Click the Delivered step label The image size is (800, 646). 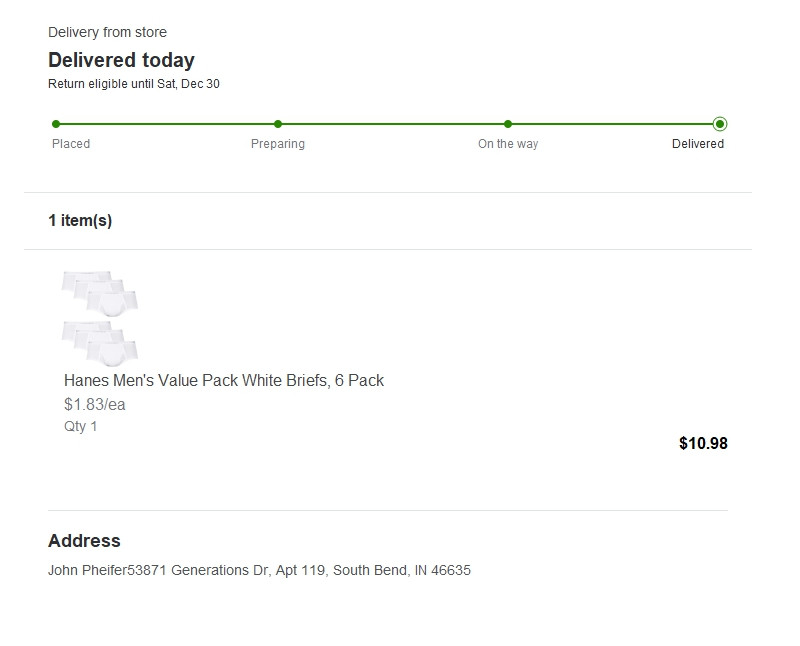click(697, 144)
